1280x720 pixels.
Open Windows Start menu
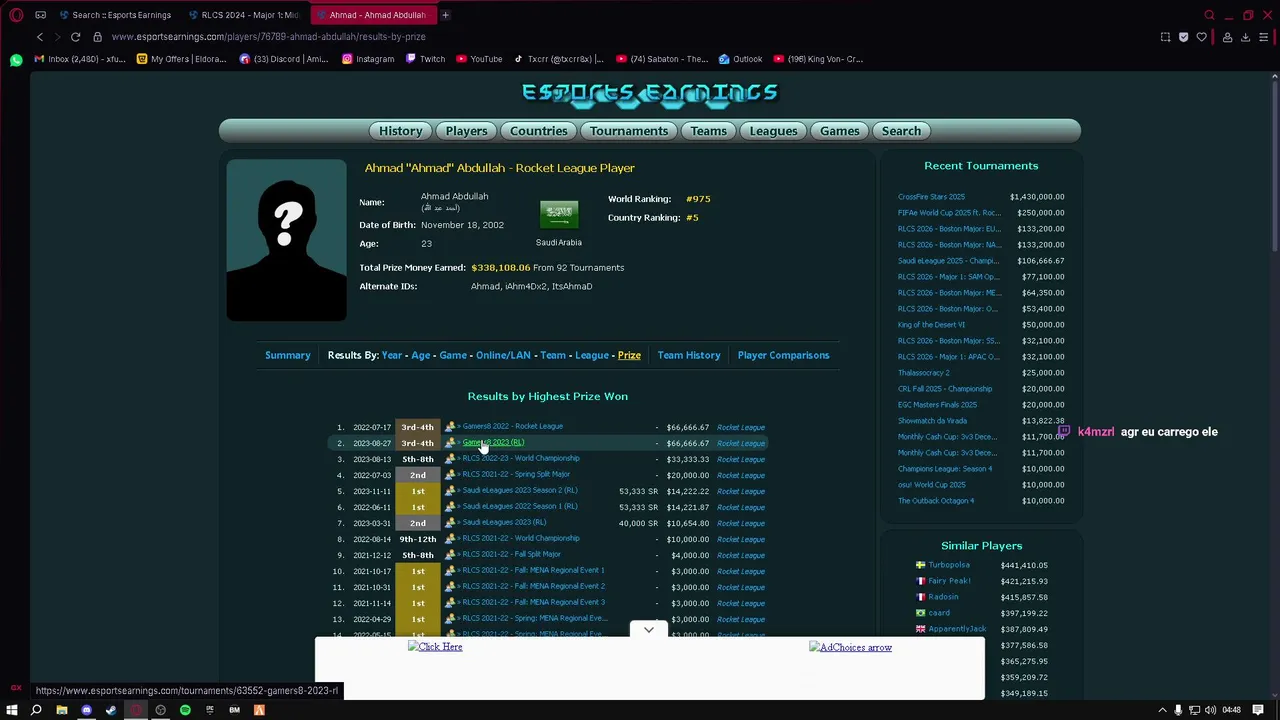click(12, 710)
